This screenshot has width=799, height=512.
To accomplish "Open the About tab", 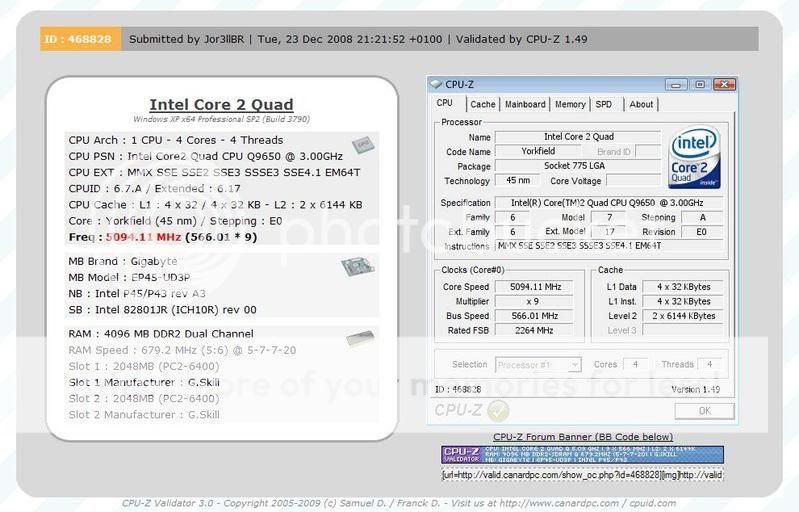I will coord(641,104).
